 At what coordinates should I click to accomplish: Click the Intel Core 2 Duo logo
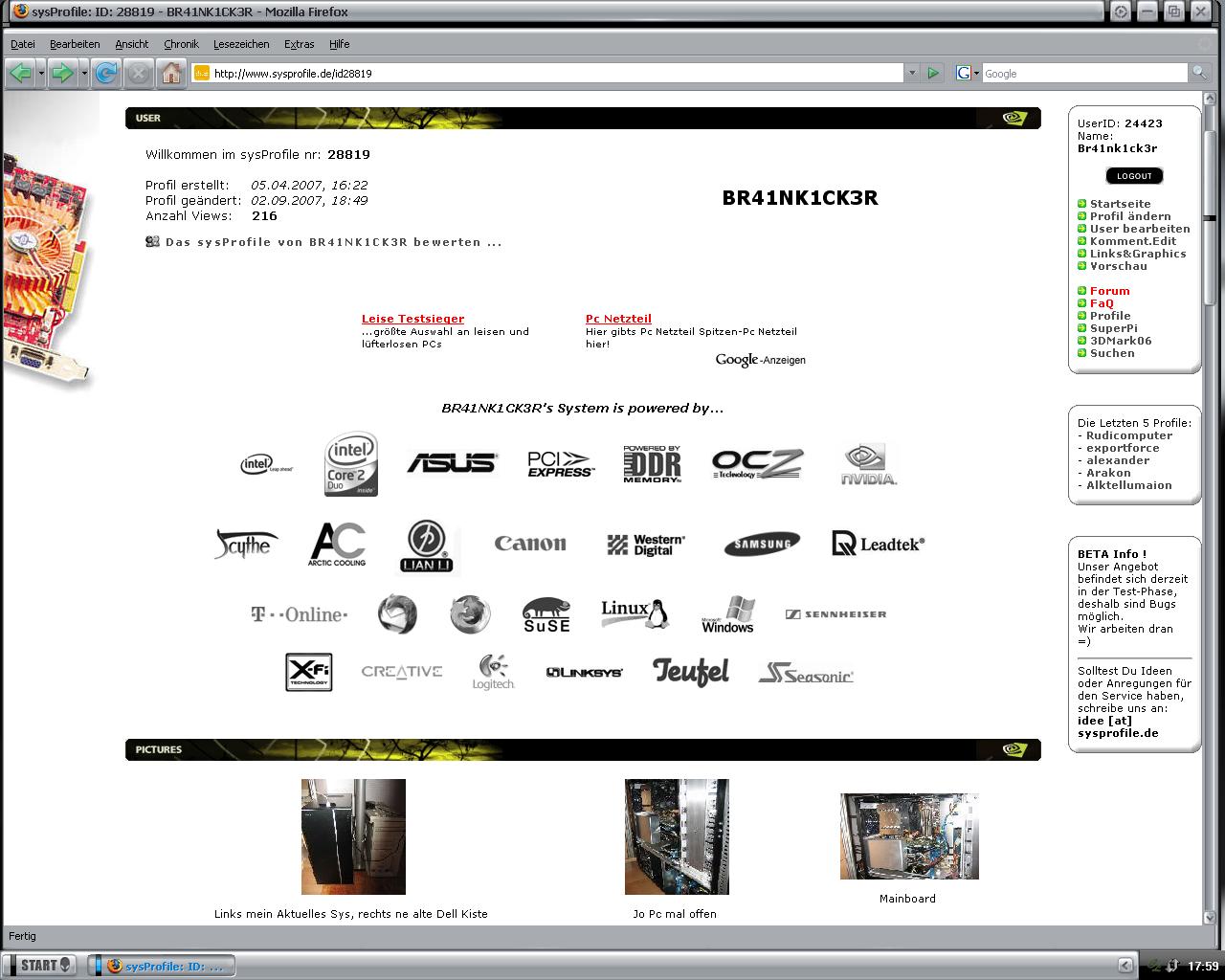351,464
